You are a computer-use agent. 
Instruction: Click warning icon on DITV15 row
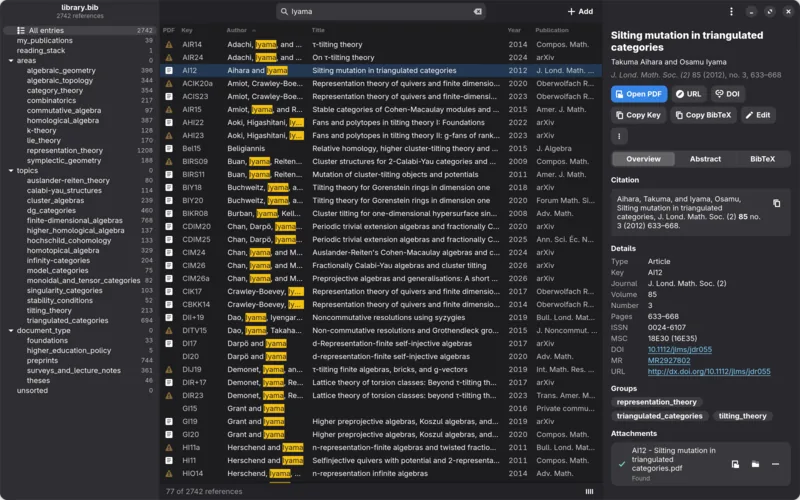tap(169, 330)
